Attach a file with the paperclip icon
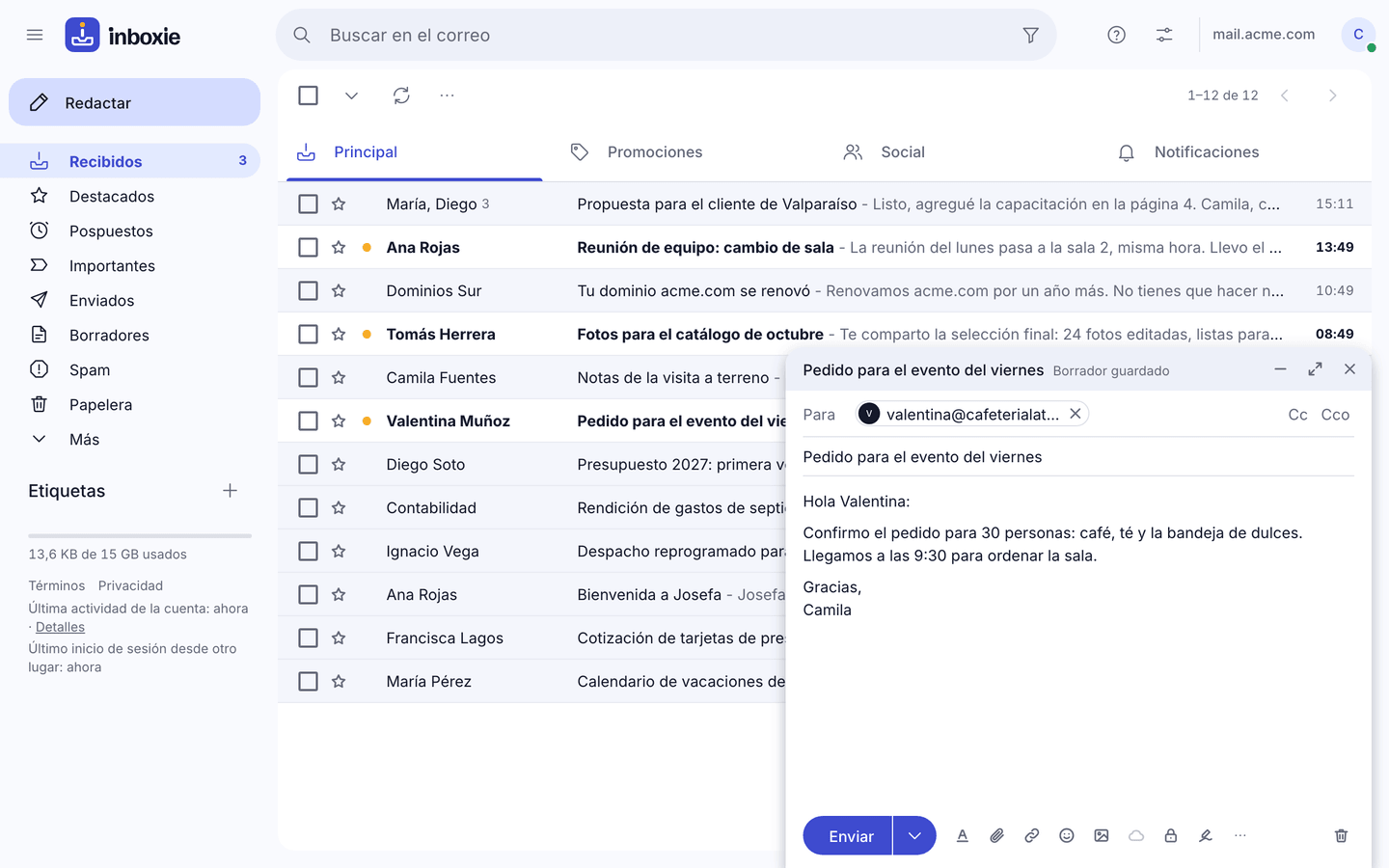Image resolution: width=1389 pixels, height=868 pixels. pyautogui.click(x=997, y=836)
